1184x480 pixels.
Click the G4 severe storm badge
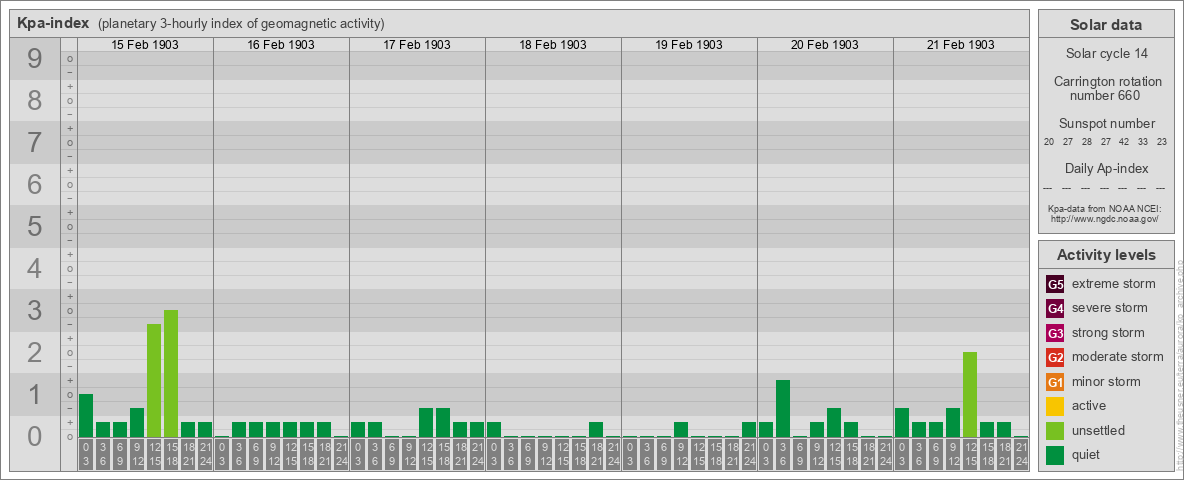(x=1055, y=309)
